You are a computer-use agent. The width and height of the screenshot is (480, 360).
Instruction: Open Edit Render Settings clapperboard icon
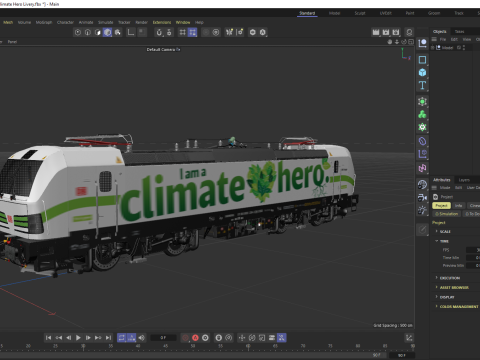(x=396, y=32)
